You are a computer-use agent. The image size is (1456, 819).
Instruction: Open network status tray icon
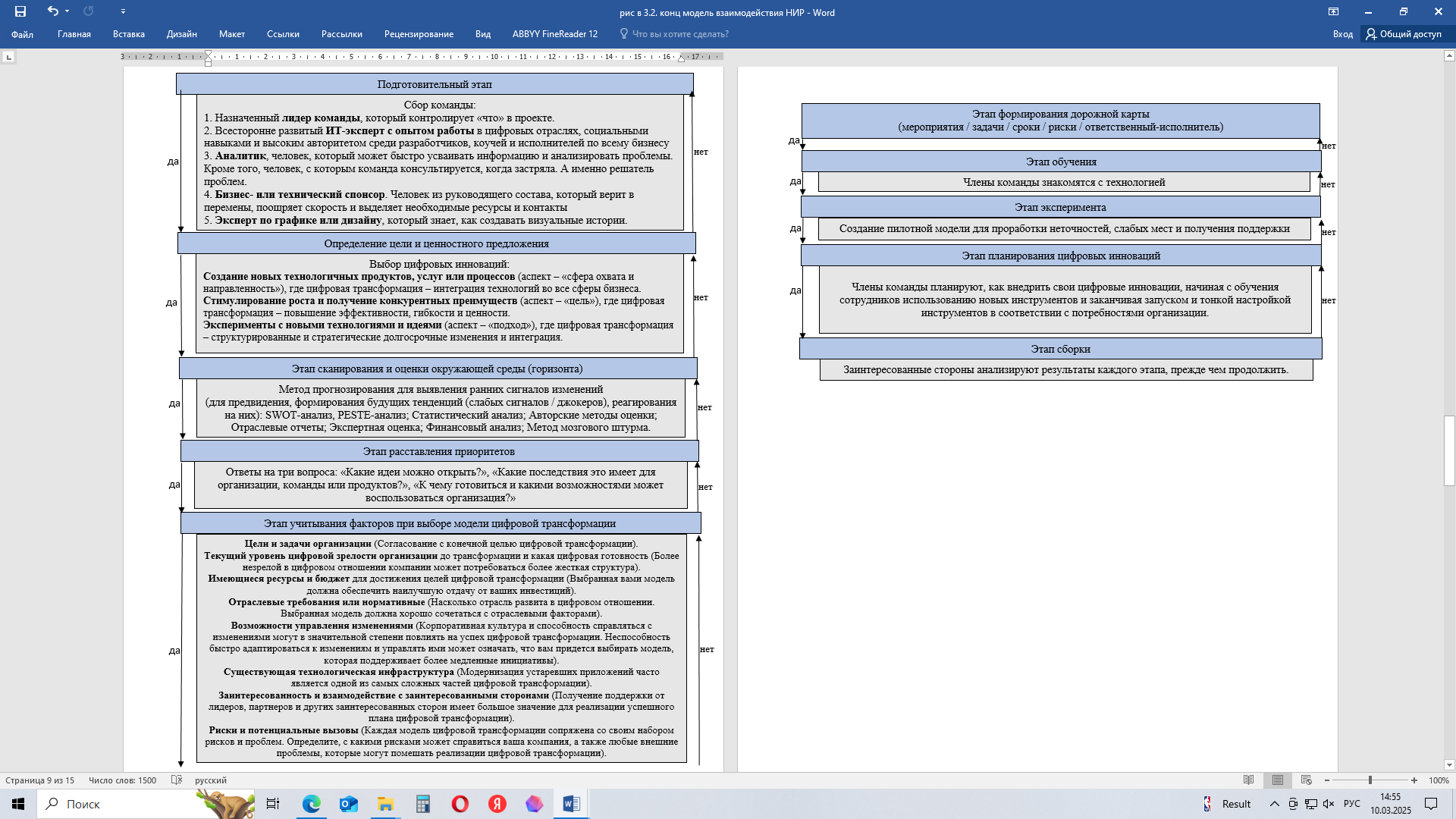pyautogui.click(x=1311, y=804)
